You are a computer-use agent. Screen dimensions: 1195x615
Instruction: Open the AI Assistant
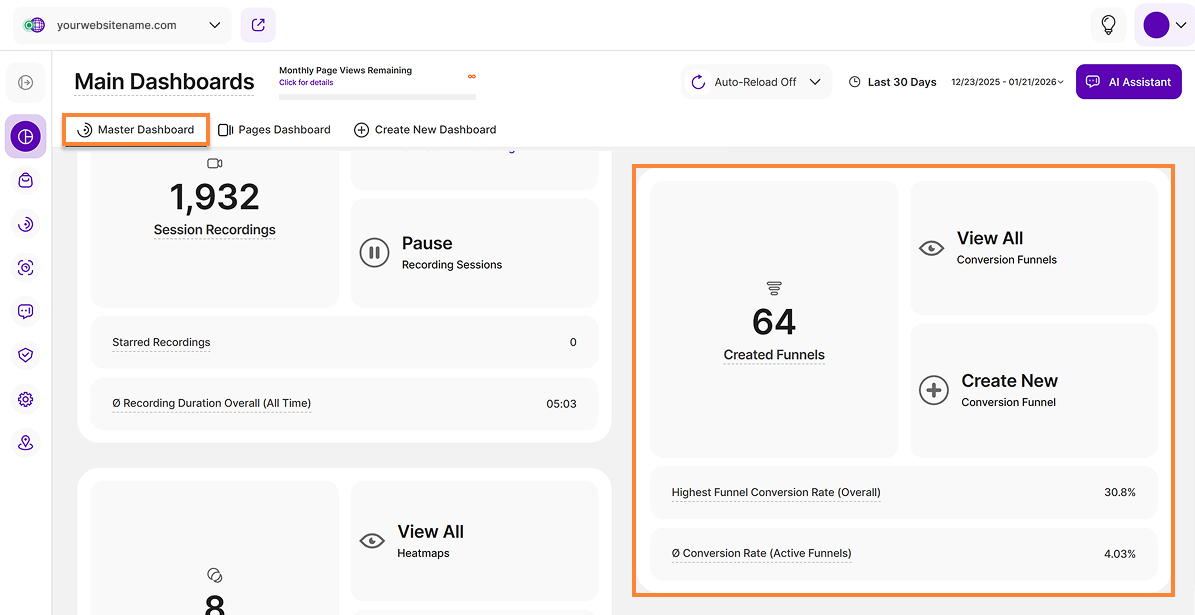click(x=1128, y=82)
